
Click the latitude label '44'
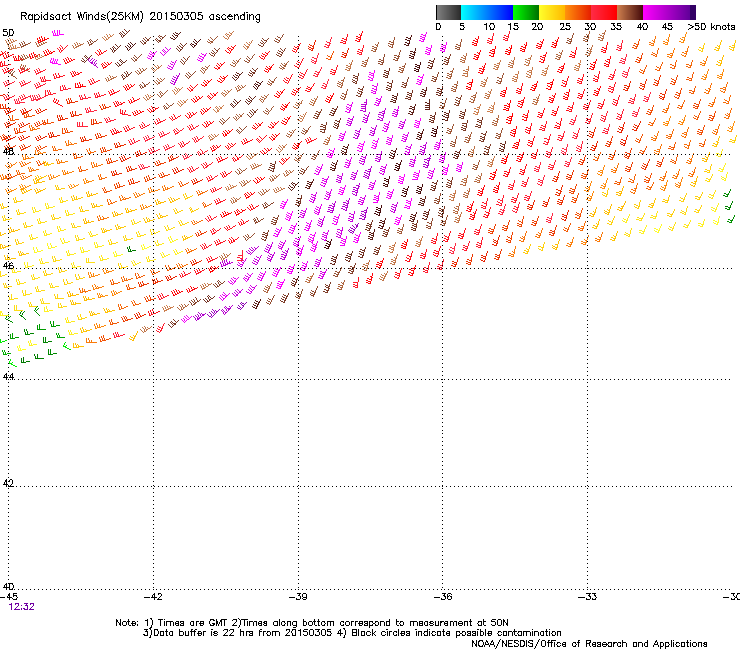pos(8,376)
